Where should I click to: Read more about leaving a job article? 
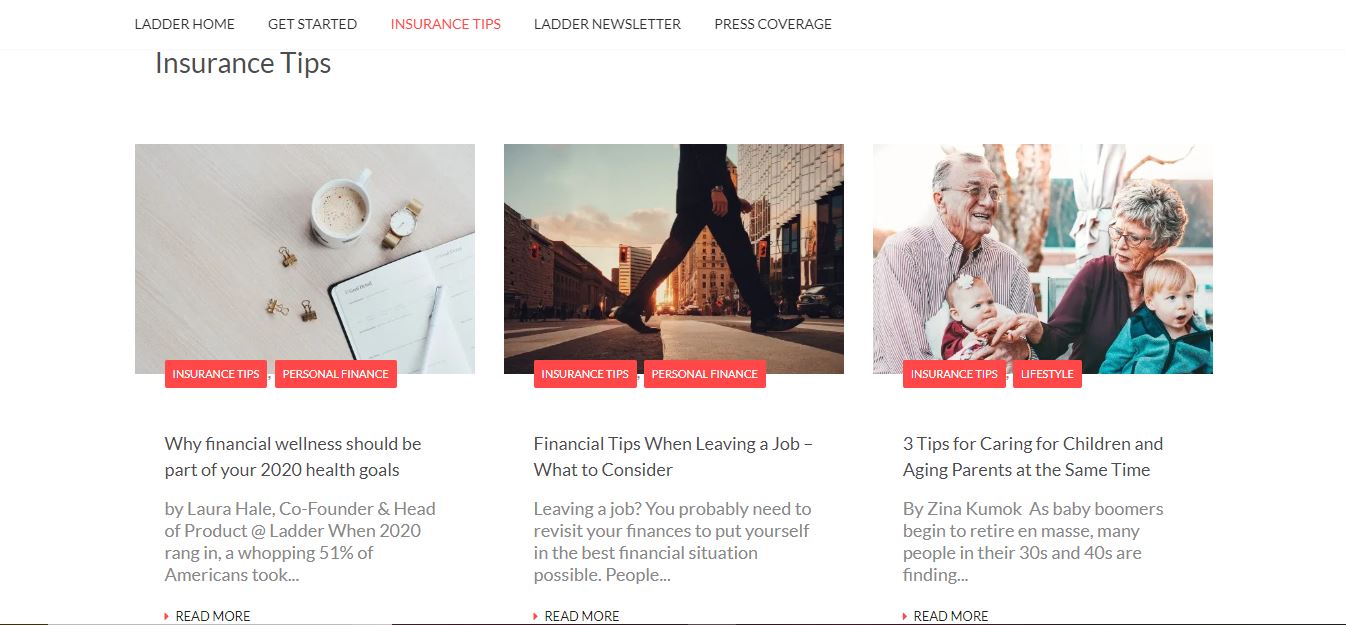(x=577, y=616)
